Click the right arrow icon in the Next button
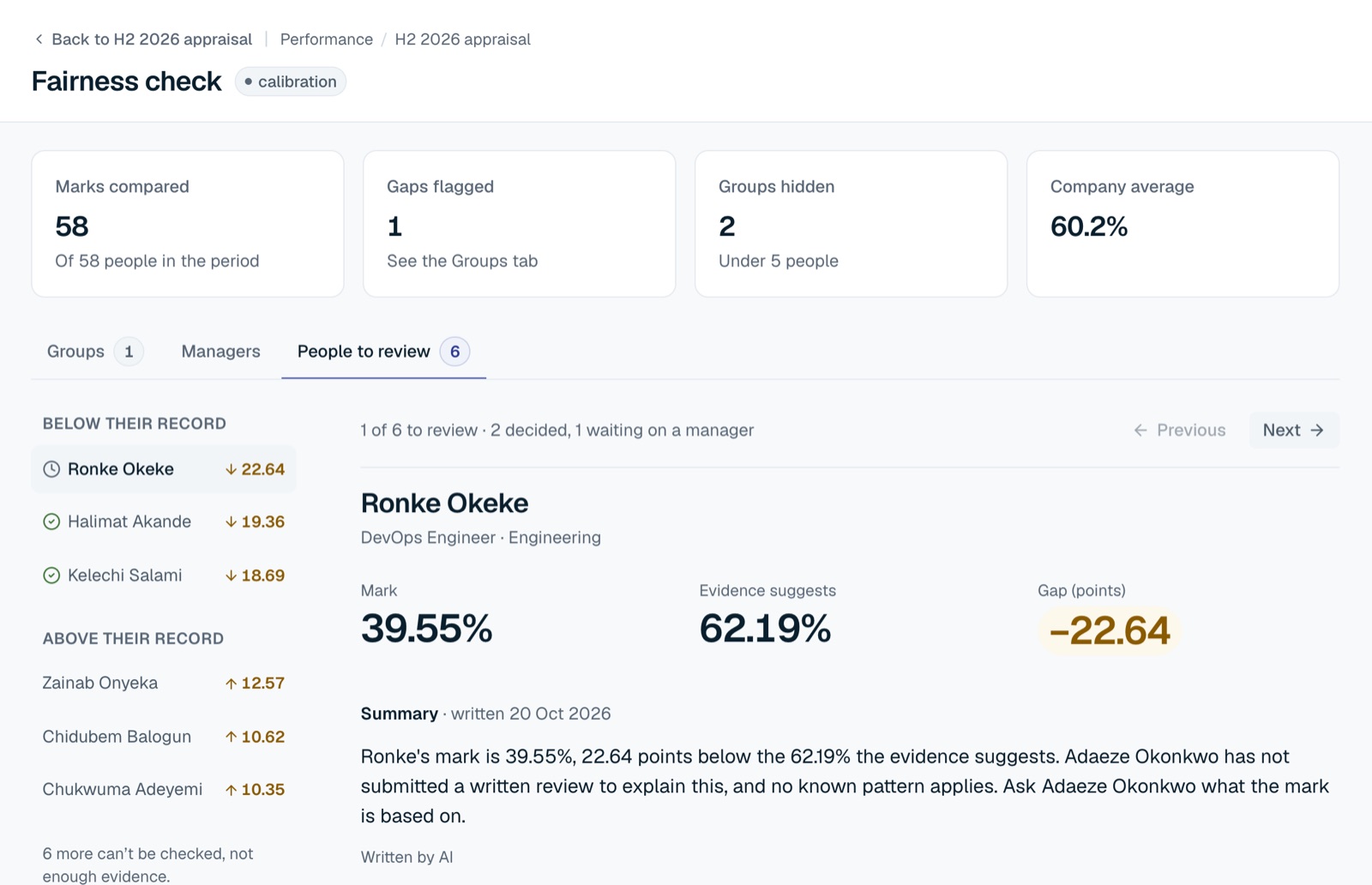 [x=1317, y=430]
